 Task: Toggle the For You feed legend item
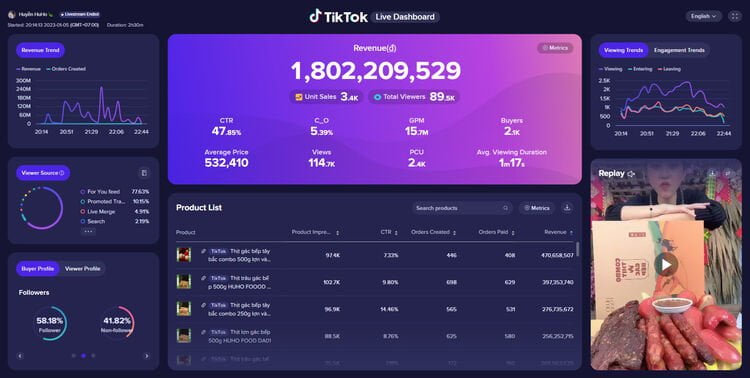click(100, 191)
